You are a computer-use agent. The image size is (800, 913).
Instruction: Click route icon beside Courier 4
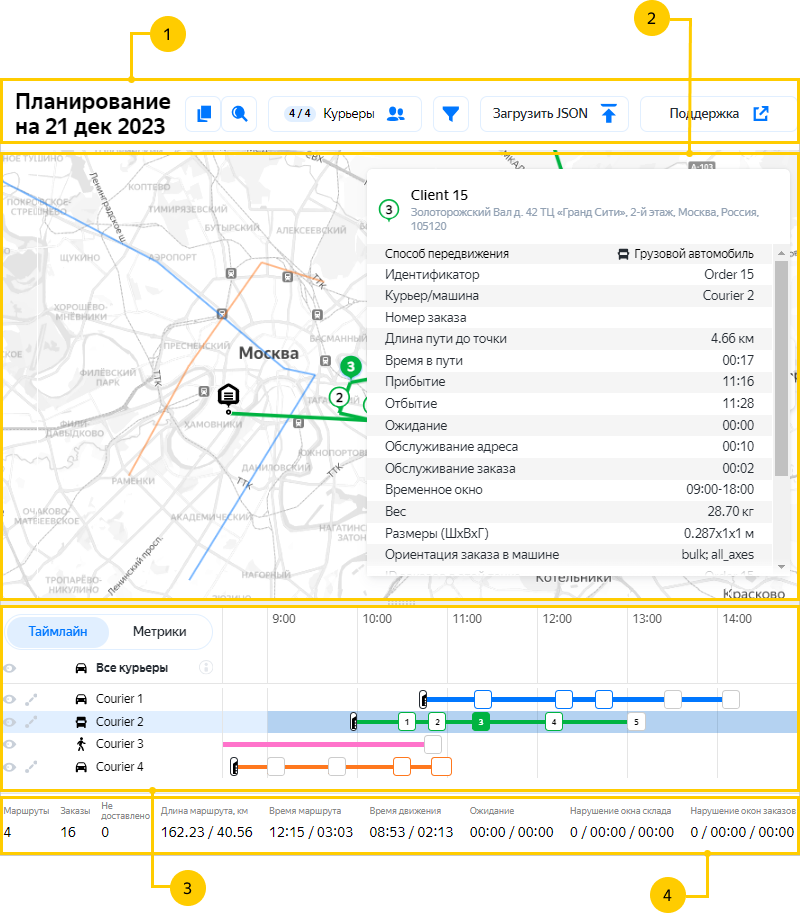[x=32, y=767]
